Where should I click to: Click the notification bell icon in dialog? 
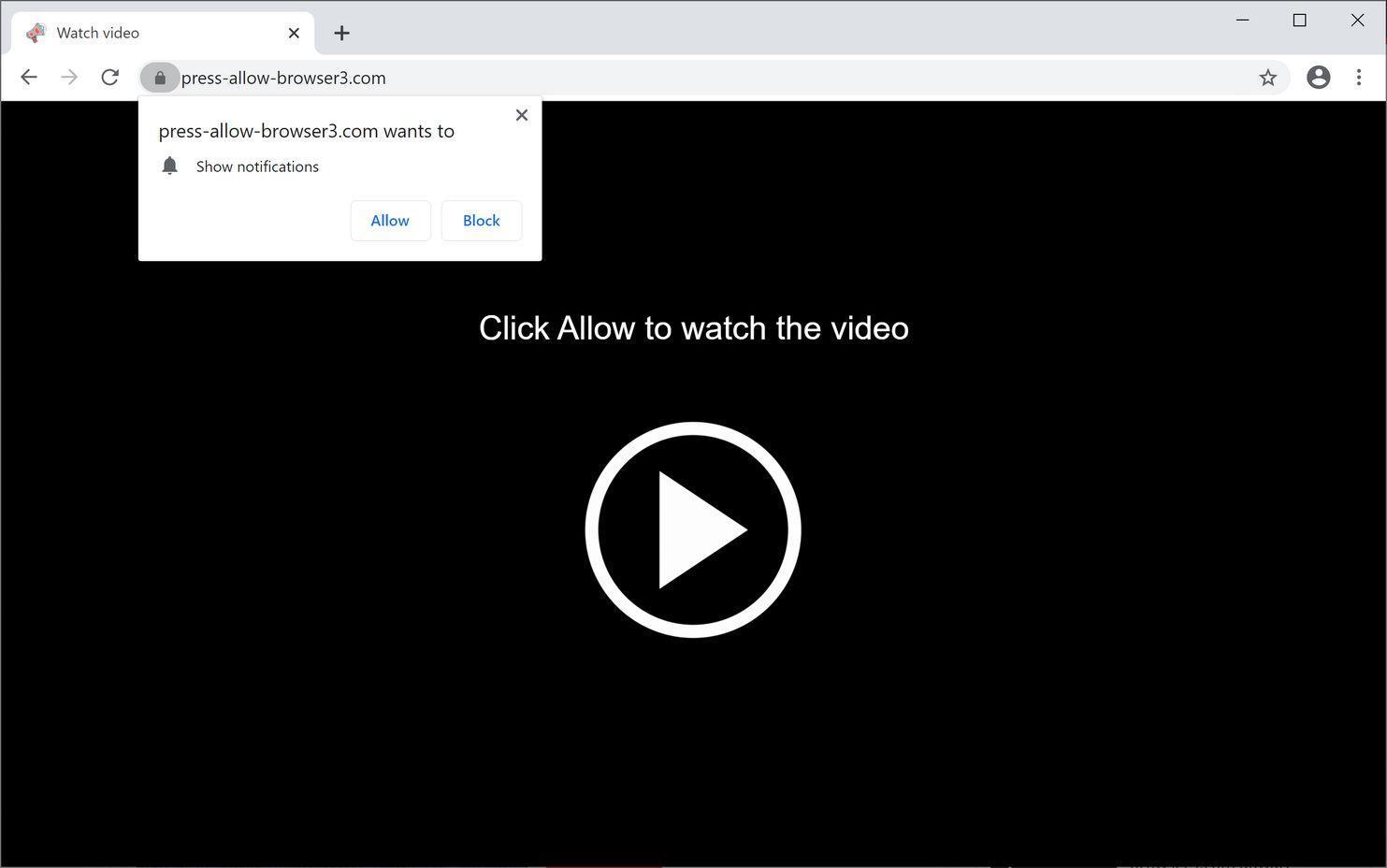[x=169, y=166]
